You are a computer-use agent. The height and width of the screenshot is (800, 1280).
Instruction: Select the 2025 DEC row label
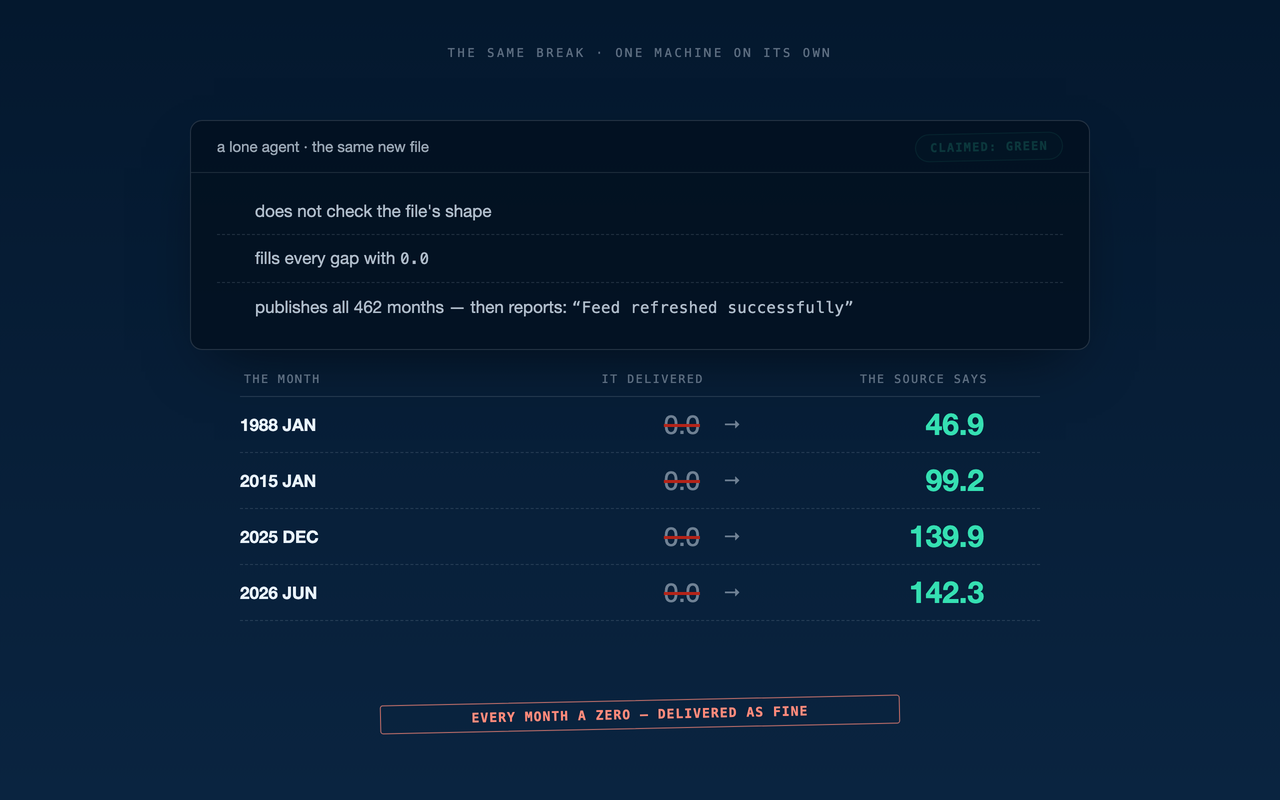point(279,537)
